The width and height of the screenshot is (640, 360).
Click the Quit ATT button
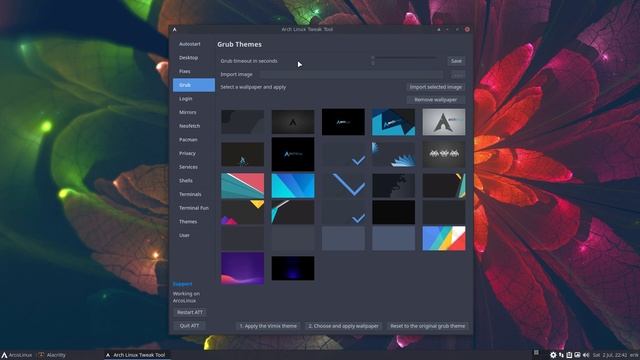tap(189, 326)
